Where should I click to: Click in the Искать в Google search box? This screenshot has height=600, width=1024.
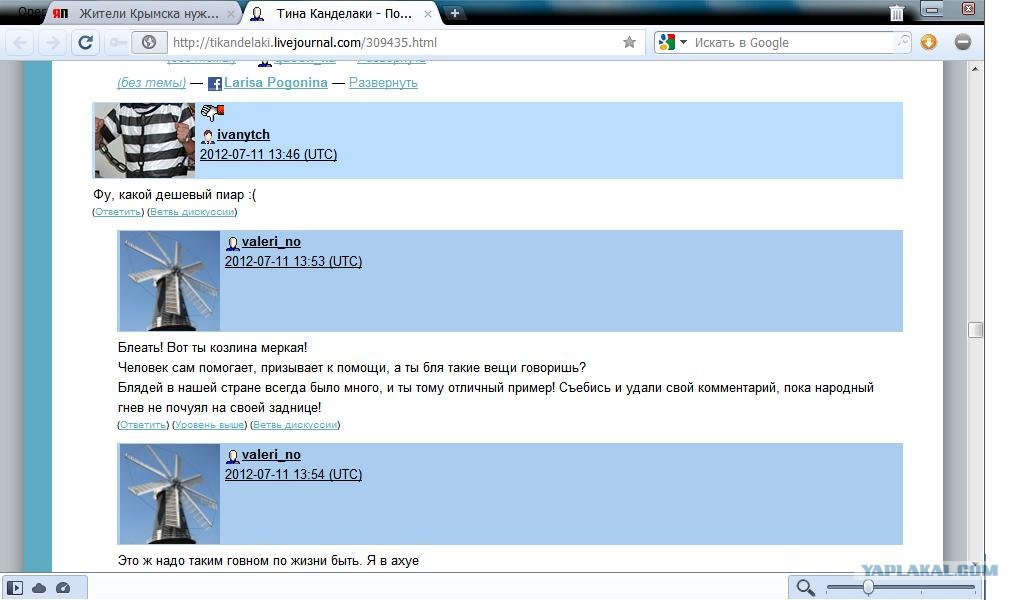pyautogui.click(x=792, y=42)
